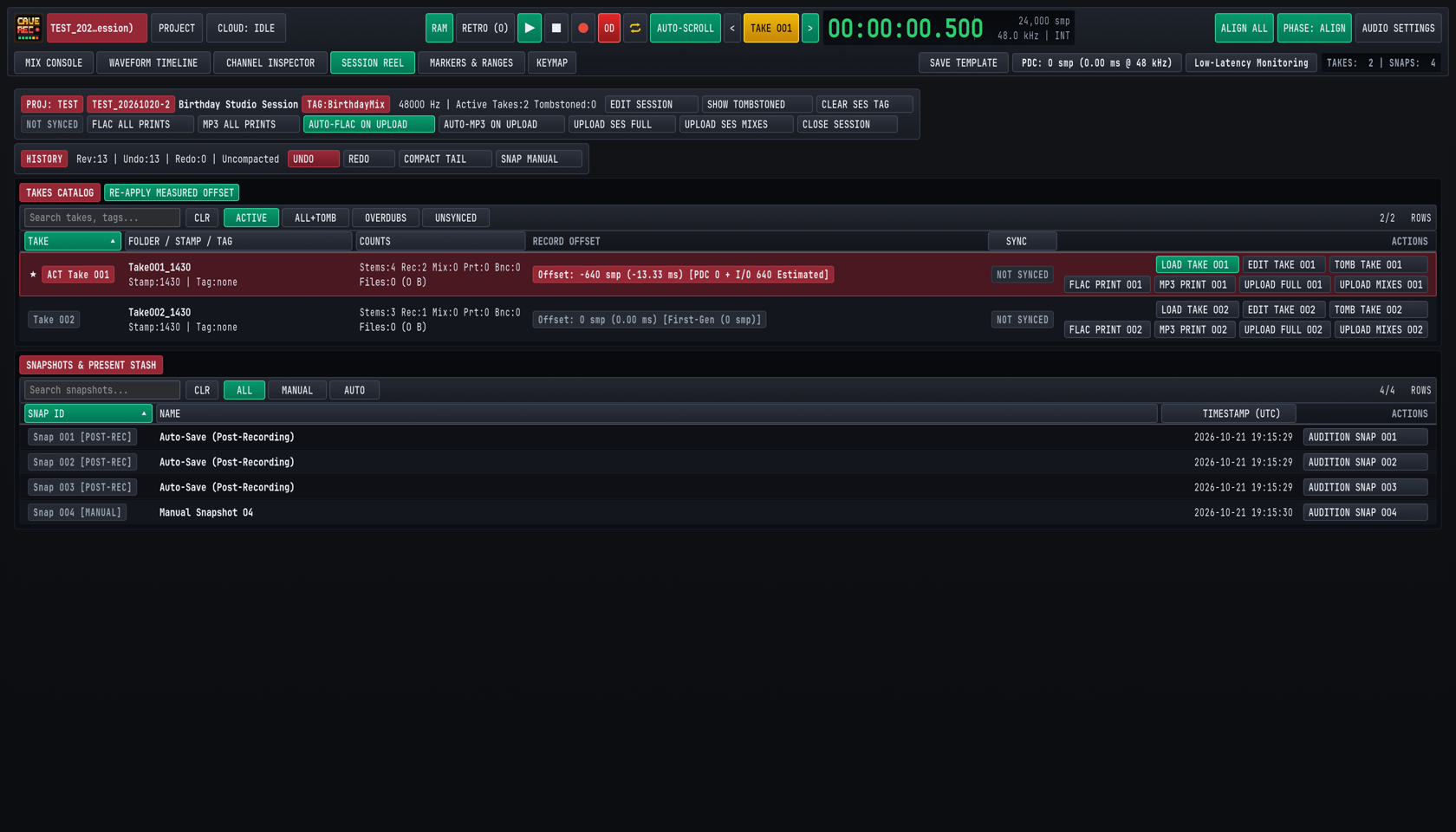Click the PROJECT button
1456x832 pixels.
[177, 28]
